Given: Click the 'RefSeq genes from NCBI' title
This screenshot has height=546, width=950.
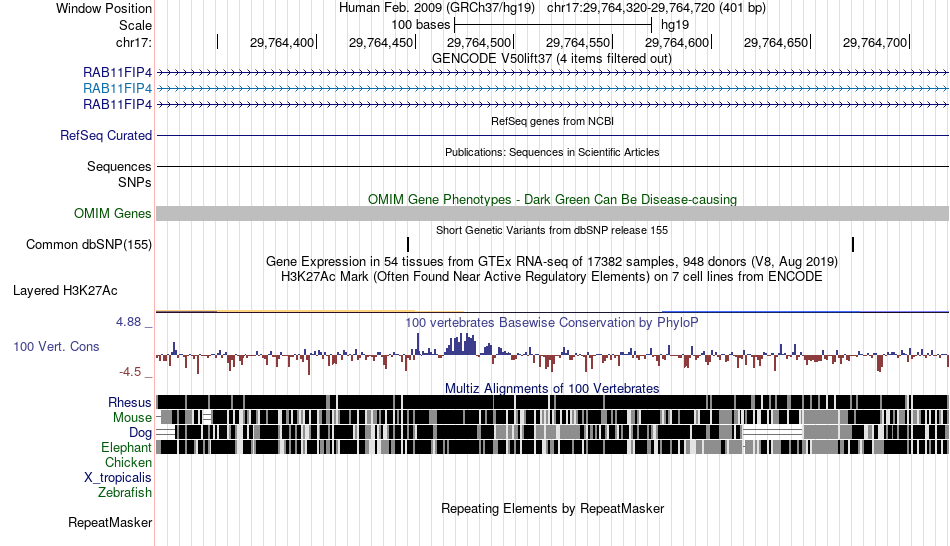Looking at the screenshot, I should pos(553,121).
